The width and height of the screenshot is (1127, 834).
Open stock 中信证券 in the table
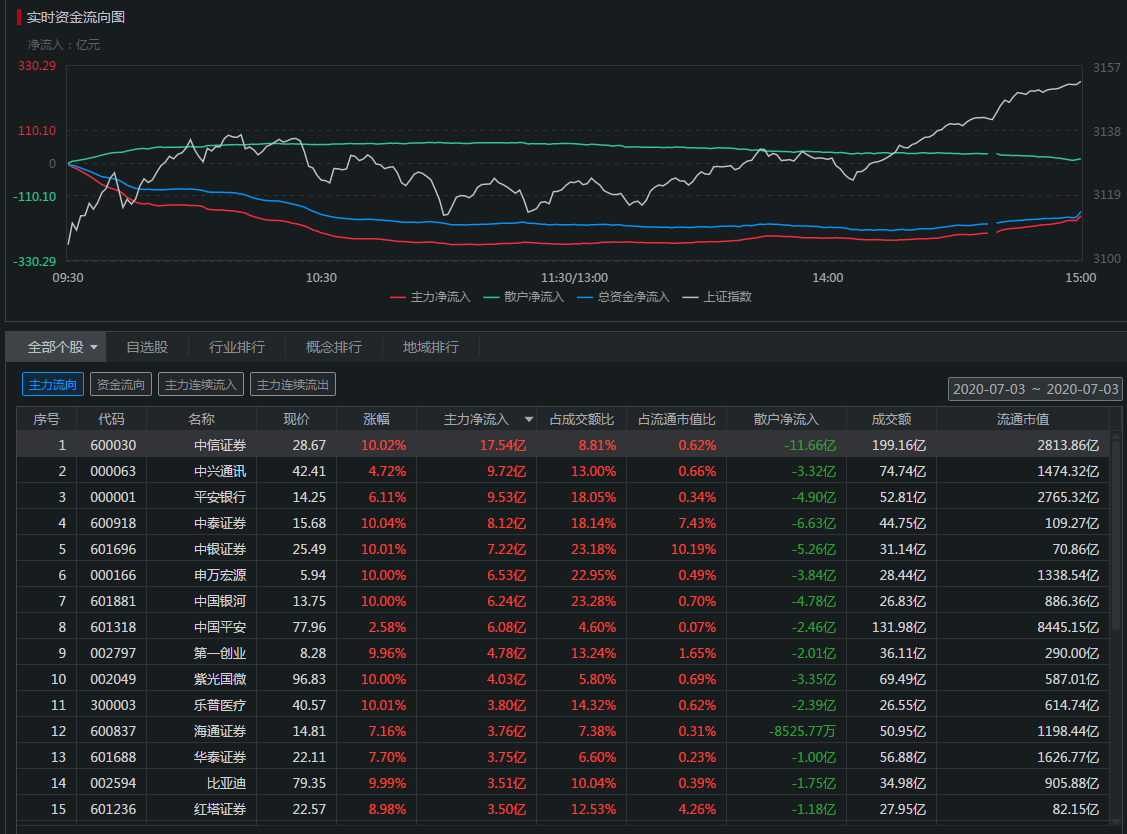pyautogui.click(x=220, y=445)
